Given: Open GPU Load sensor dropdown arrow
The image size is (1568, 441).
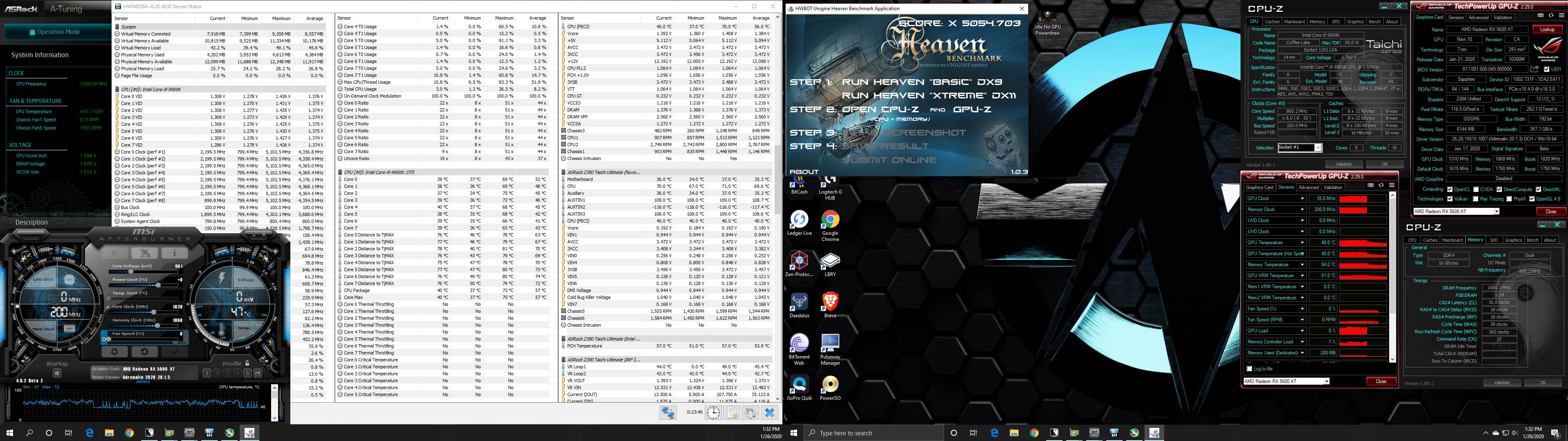Looking at the screenshot, I should click(1303, 331).
